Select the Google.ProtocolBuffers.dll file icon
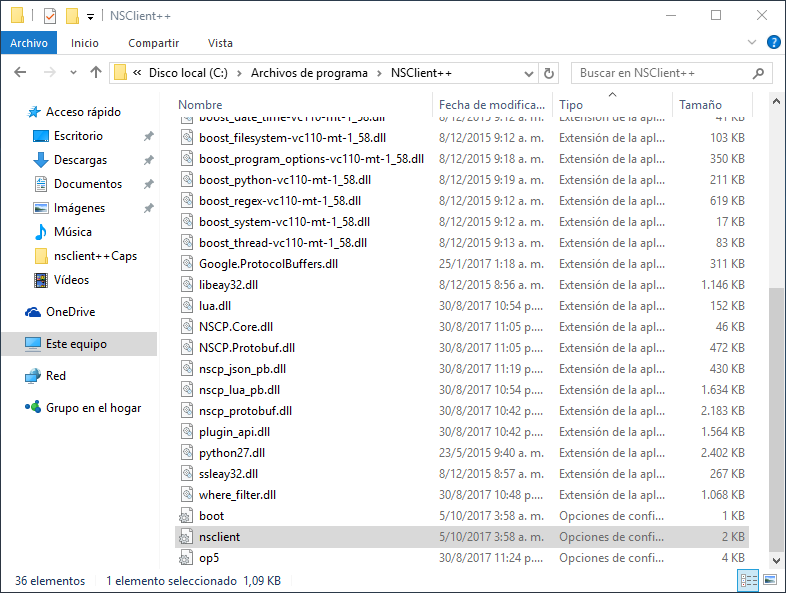The width and height of the screenshot is (786, 593). (187, 264)
